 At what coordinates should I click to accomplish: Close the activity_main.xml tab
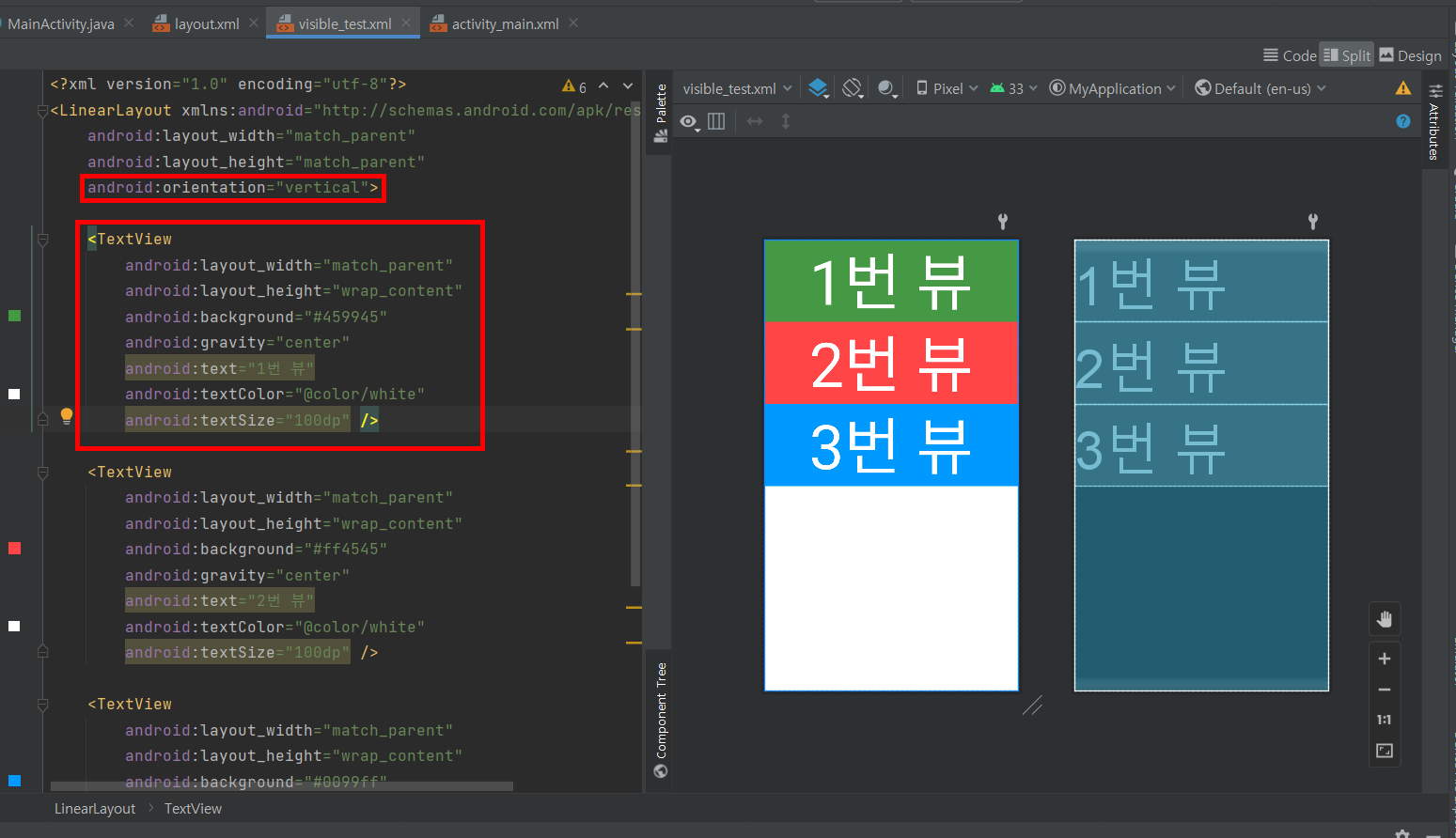(x=573, y=23)
